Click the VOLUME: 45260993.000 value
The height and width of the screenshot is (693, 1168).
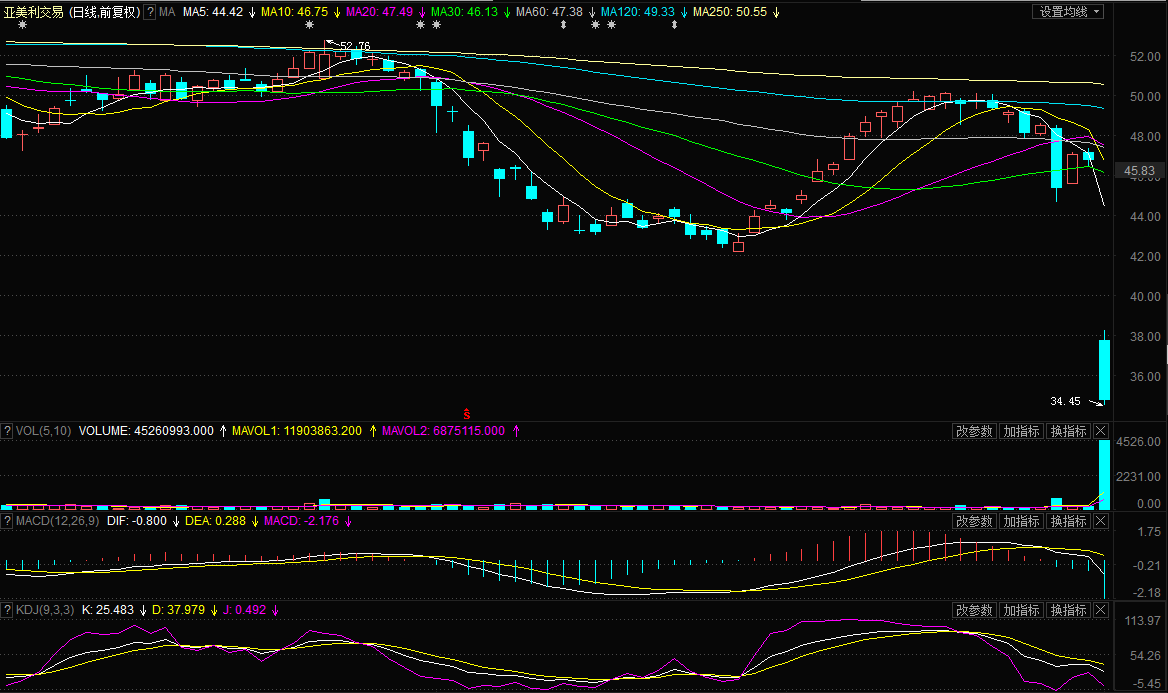(146, 431)
